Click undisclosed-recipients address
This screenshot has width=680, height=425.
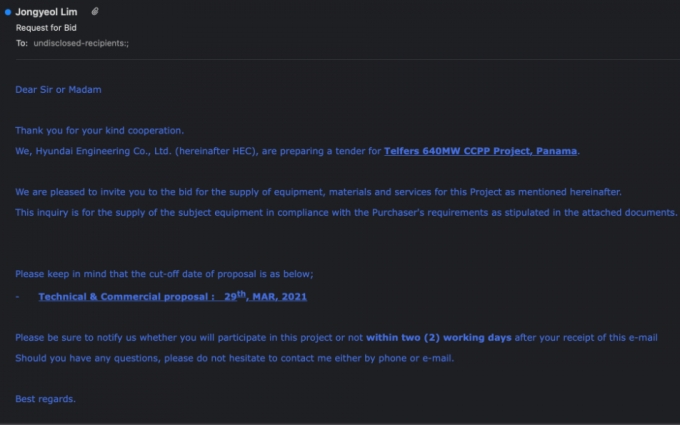81,43
